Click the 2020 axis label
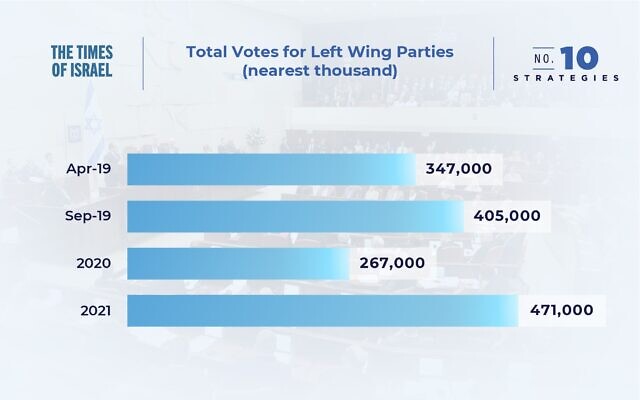 coord(93,263)
